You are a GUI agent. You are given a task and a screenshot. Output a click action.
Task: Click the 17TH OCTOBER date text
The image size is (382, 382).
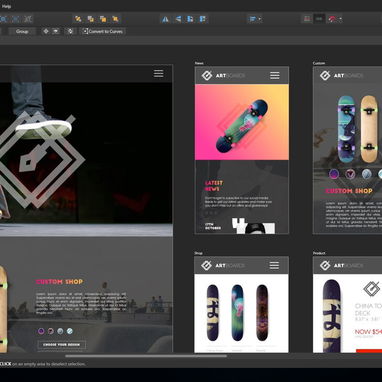213,226
